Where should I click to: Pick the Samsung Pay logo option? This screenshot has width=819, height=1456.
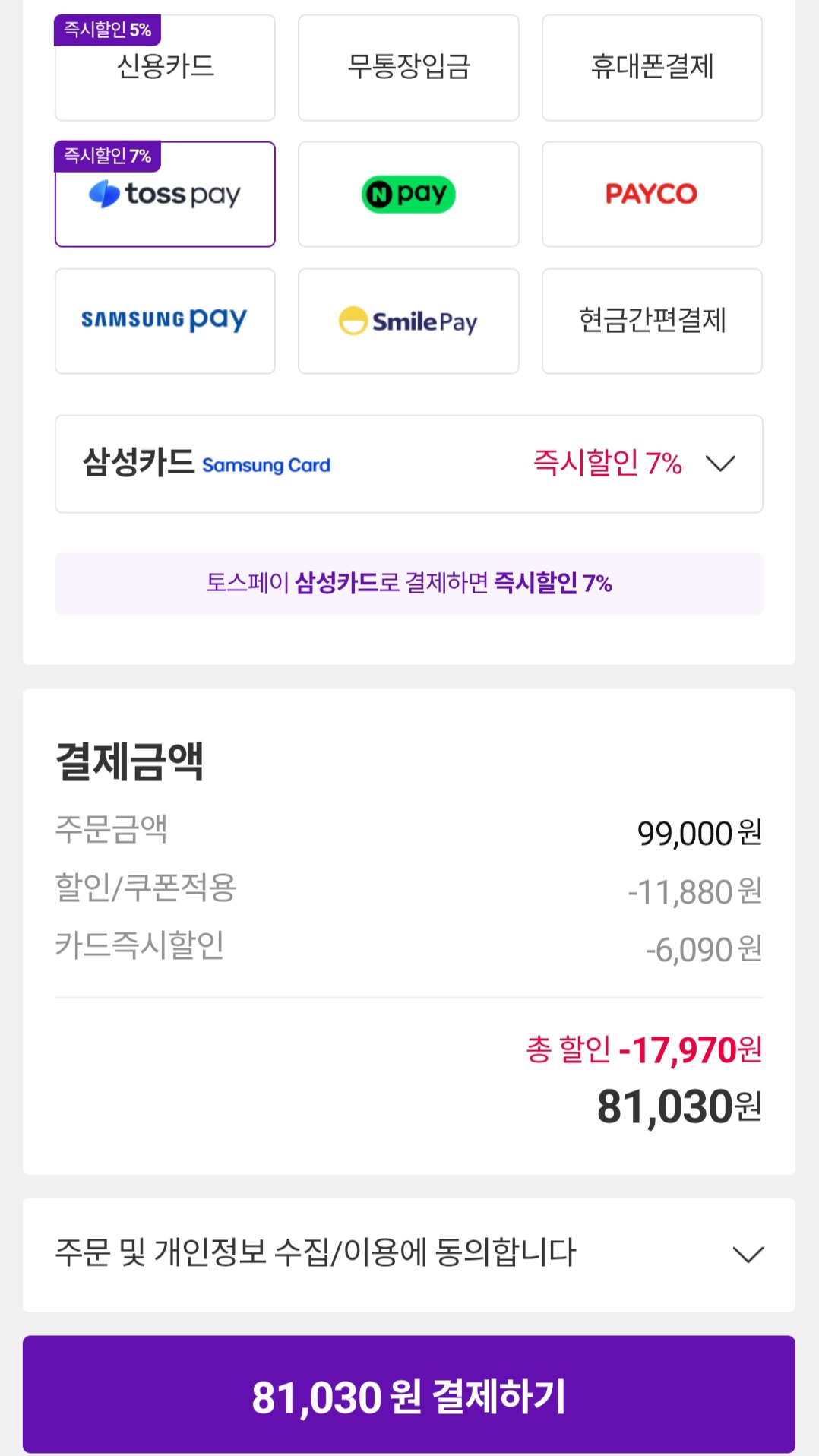pos(165,321)
